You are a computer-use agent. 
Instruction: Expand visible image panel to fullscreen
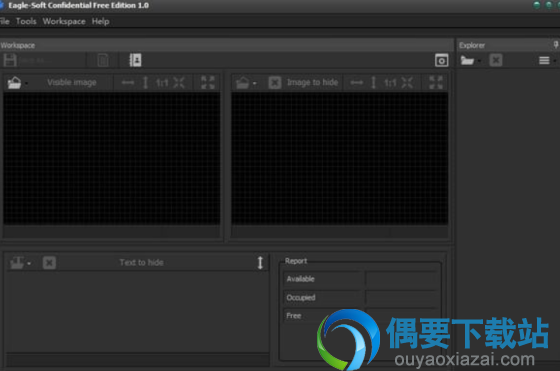tap(208, 82)
